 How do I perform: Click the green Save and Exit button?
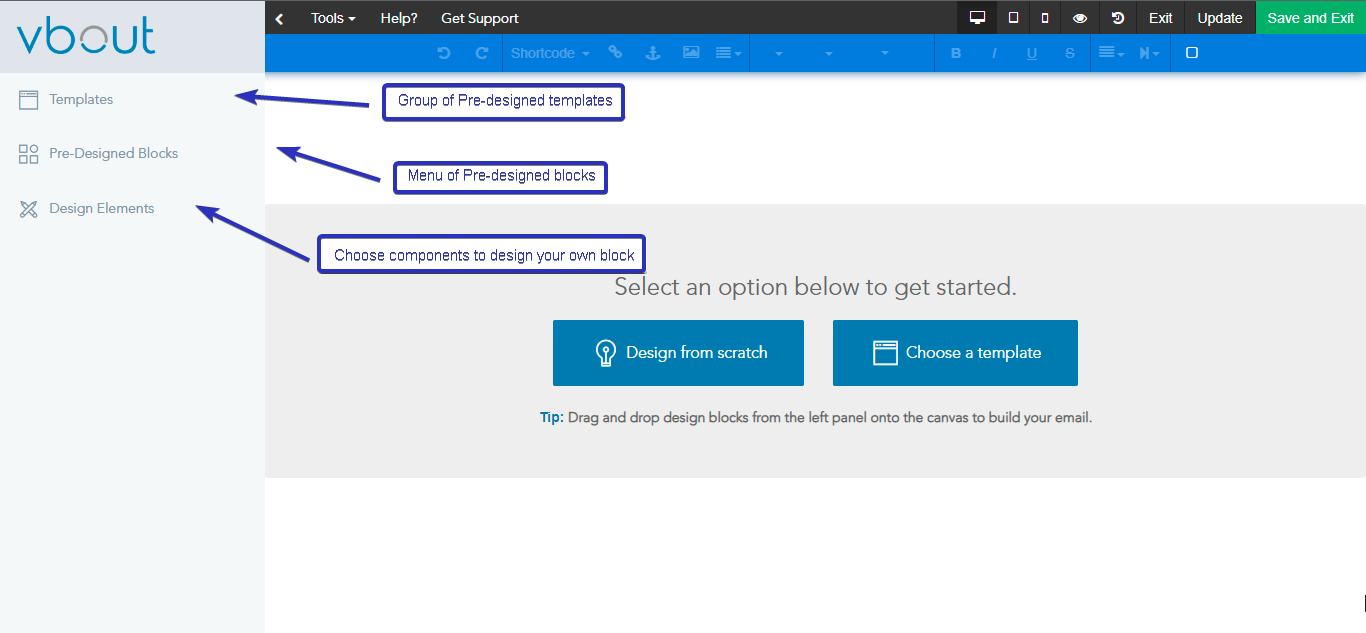[x=1311, y=18]
